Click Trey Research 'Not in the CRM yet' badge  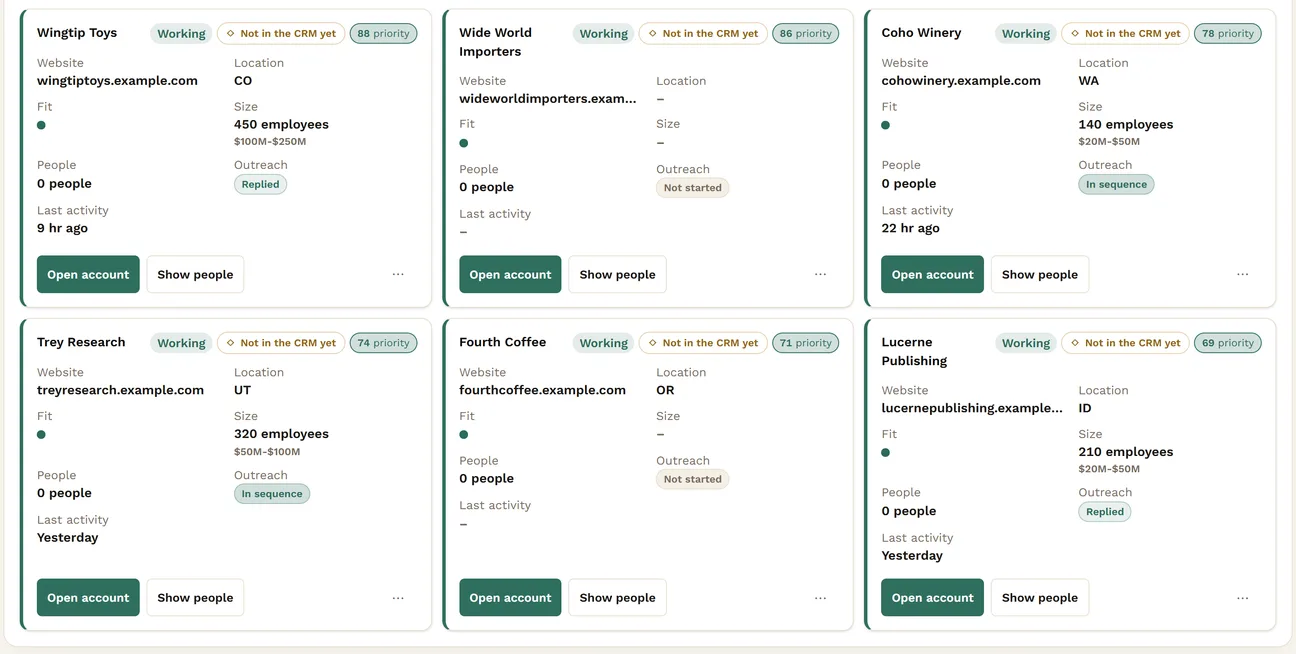pyautogui.click(x=281, y=343)
